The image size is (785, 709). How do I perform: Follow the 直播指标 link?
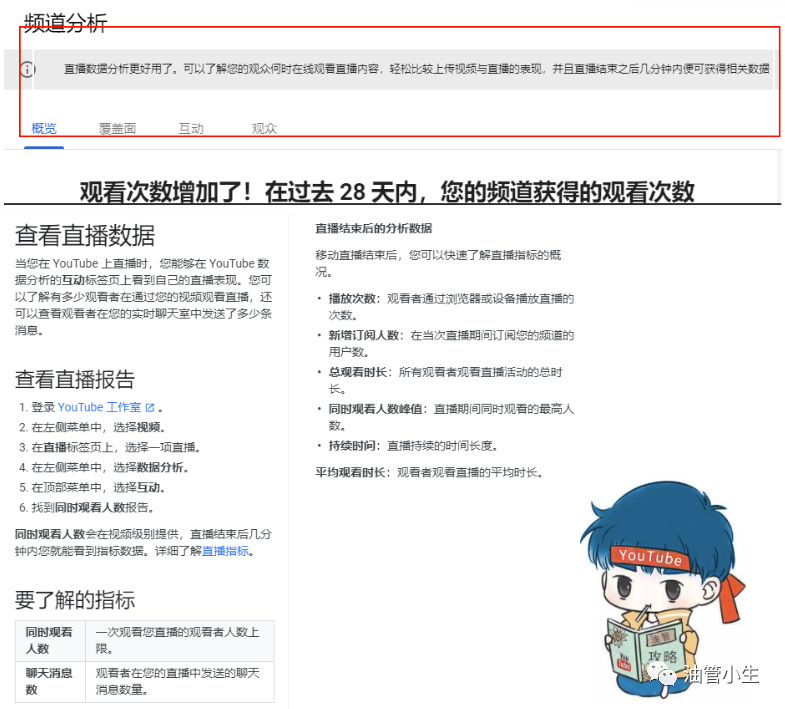pyautogui.click(x=225, y=551)
